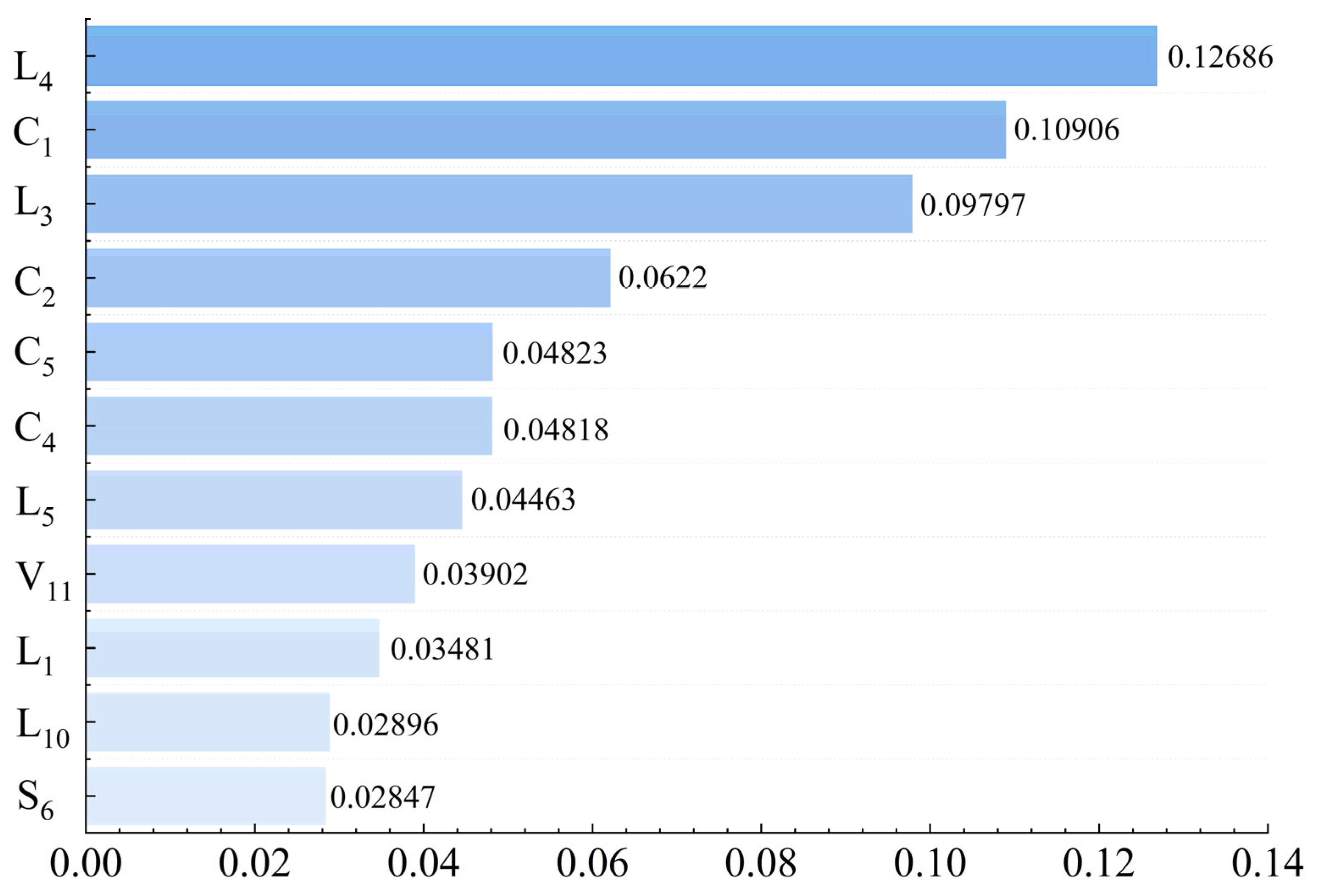
Task: Click the L1 bar
Action: pos(232,648)
